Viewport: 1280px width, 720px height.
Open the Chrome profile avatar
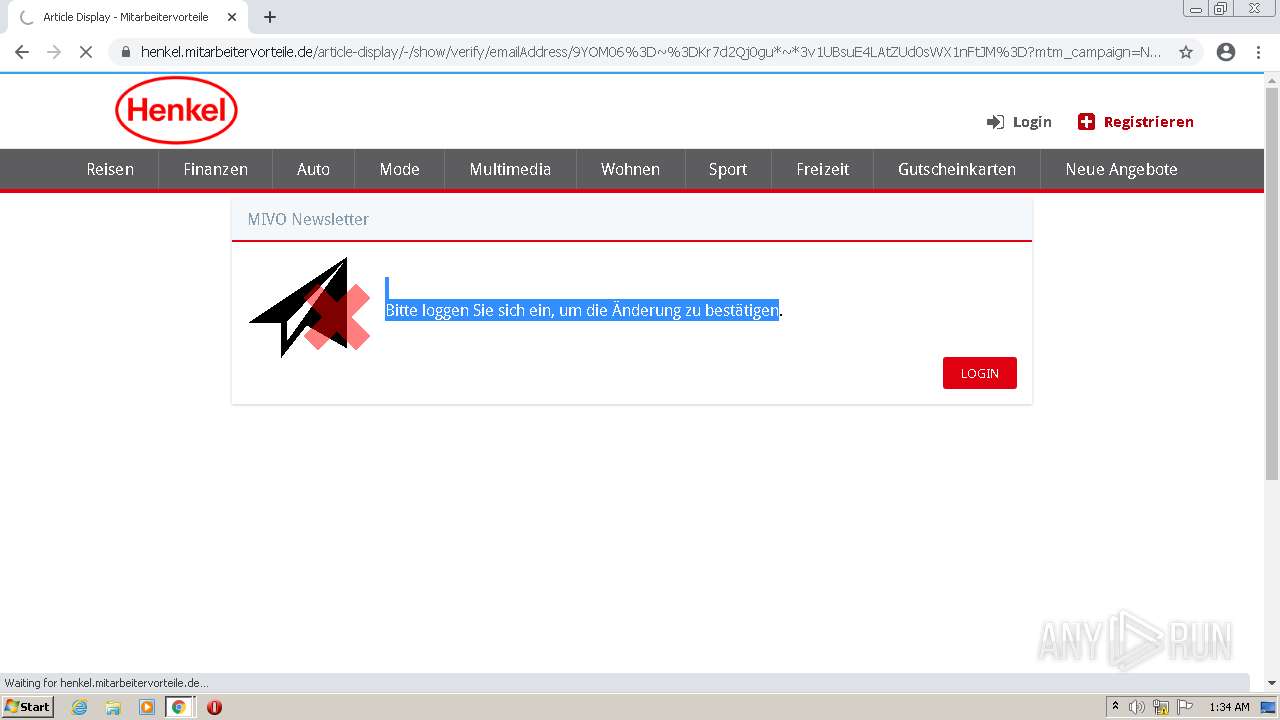pos(1226,52)
